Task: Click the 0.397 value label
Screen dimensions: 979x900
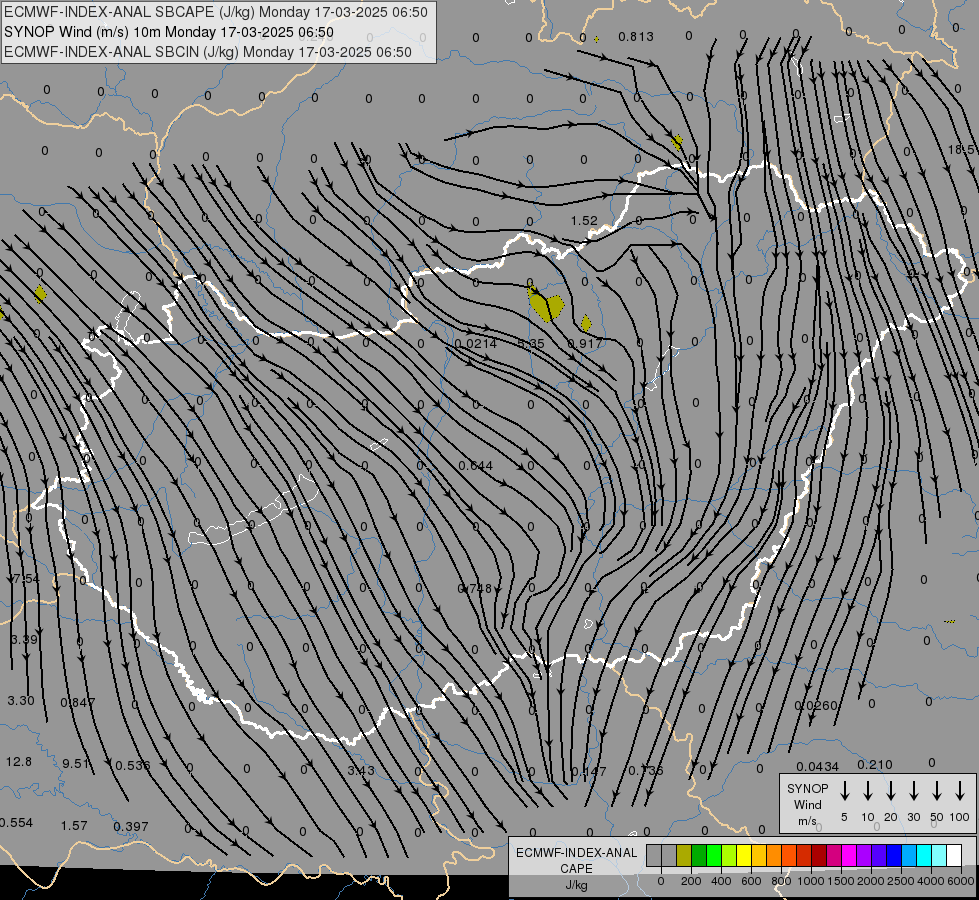Action: tap(131, 827)
